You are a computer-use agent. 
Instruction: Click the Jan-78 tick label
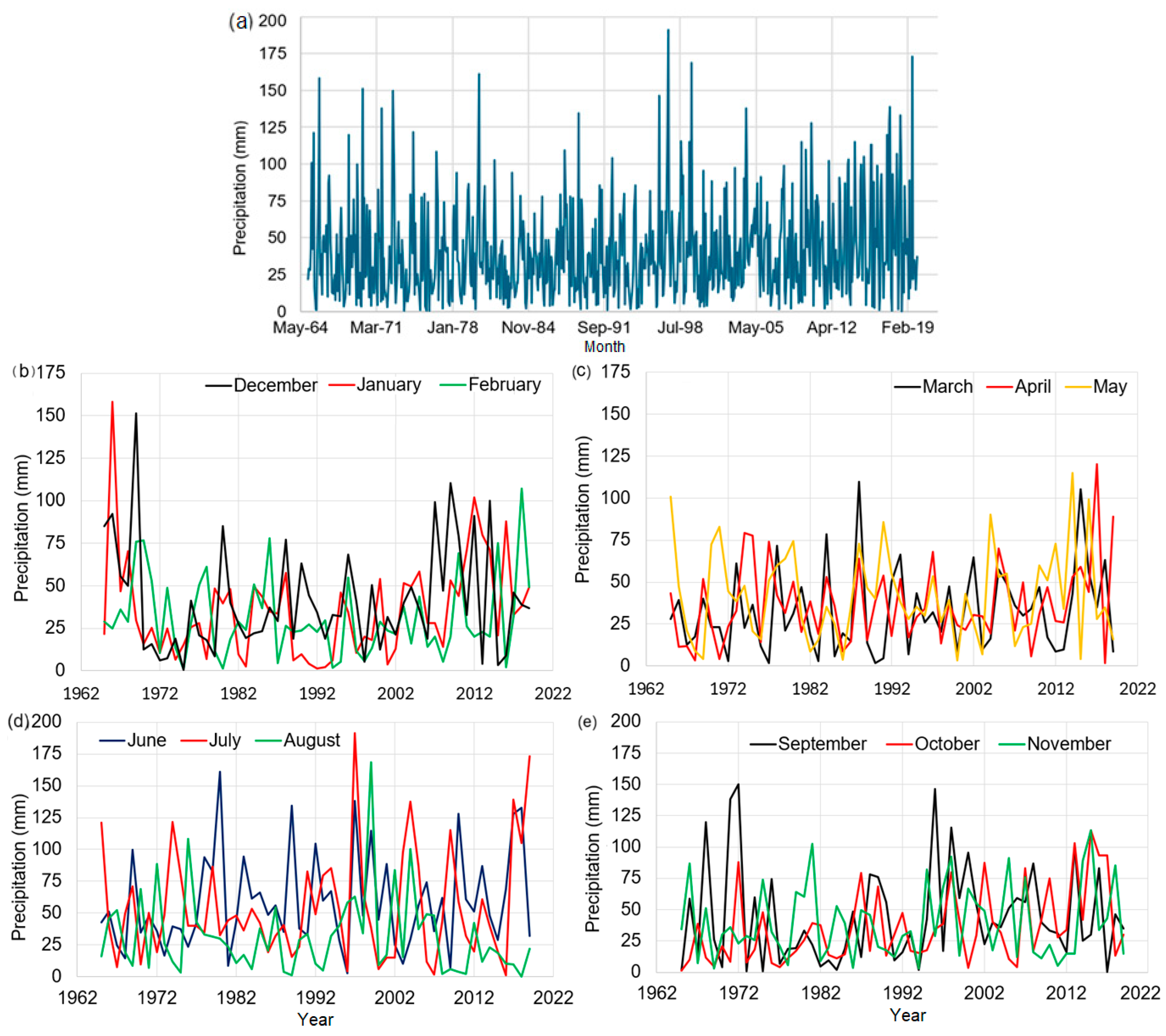[452, 327]
